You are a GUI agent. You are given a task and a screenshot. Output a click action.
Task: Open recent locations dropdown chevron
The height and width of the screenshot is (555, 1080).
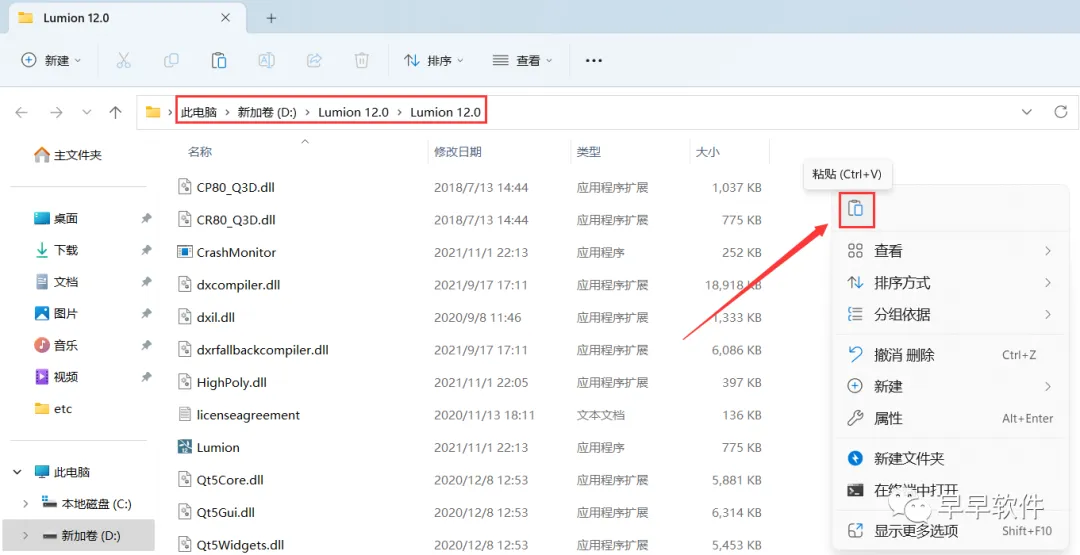(x=87, y=112)
